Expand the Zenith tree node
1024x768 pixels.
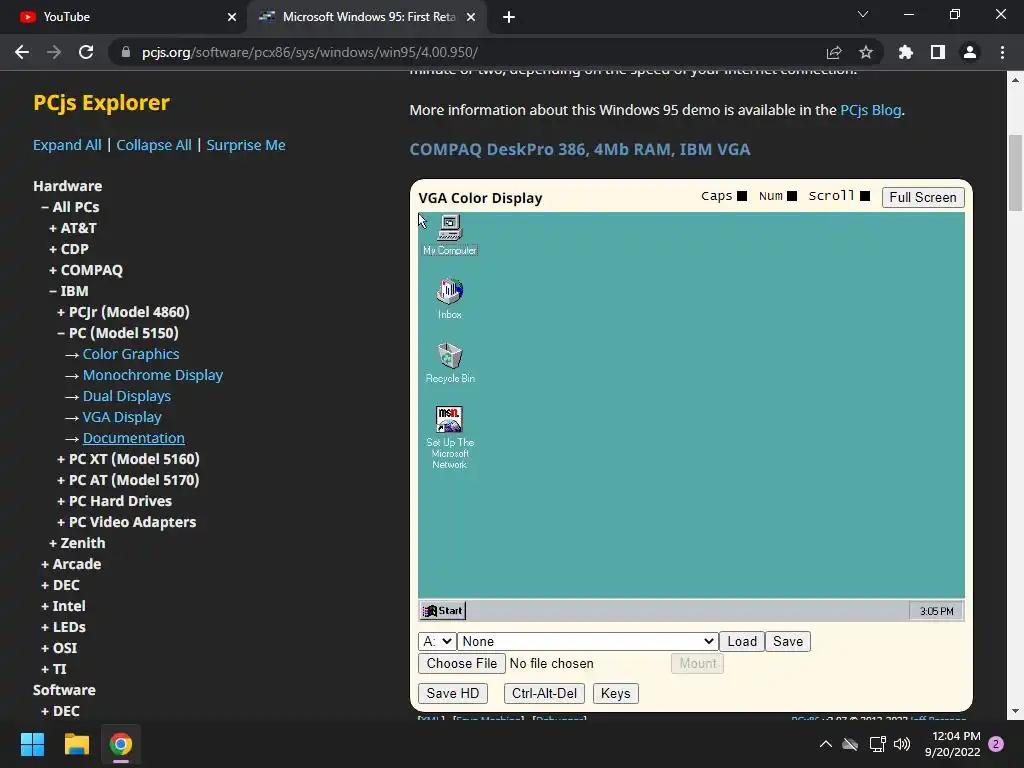tap(77, 543)
